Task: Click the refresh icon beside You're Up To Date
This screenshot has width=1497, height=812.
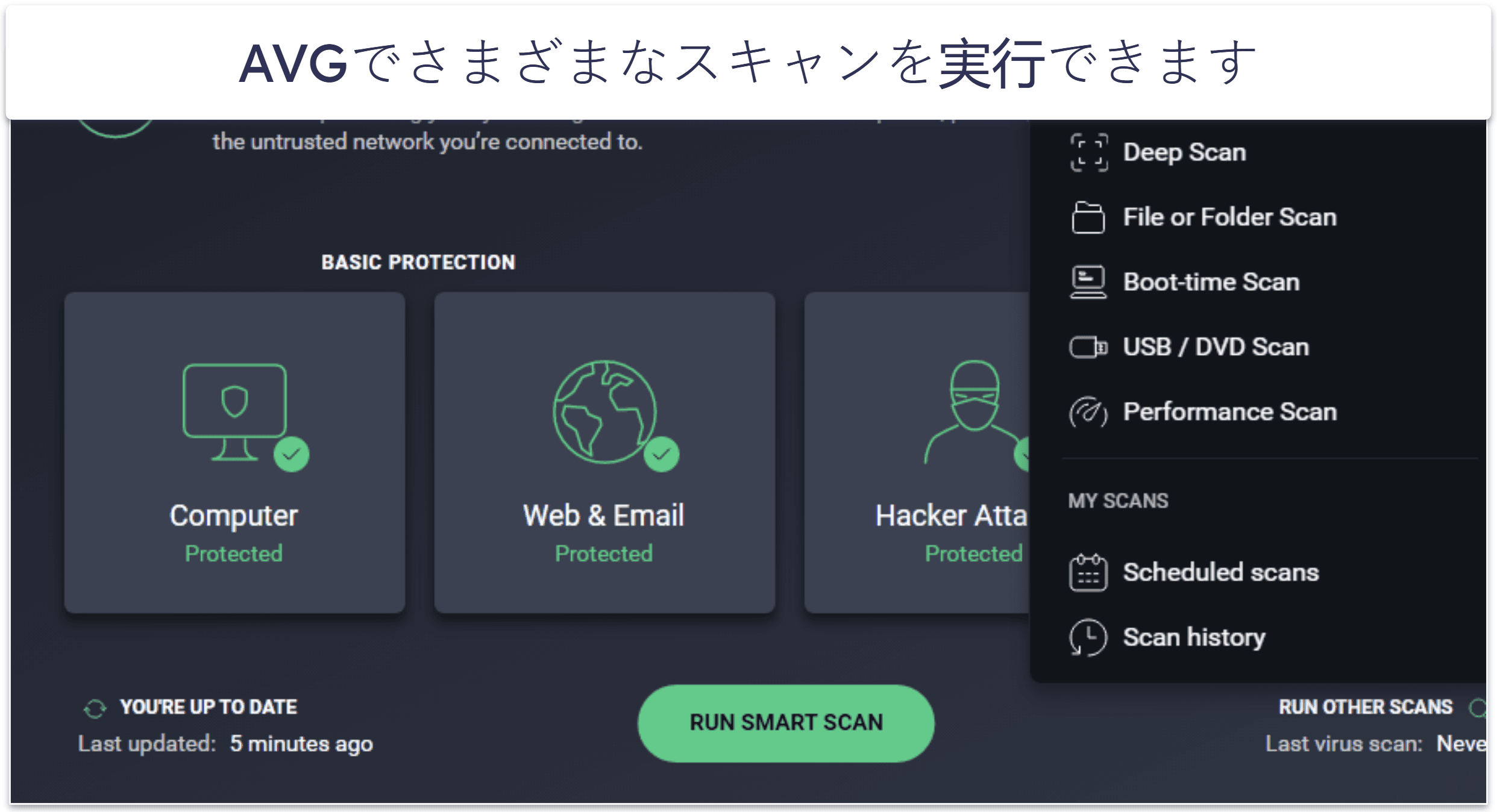Action: pyautogui.click(x=95, y=708)
